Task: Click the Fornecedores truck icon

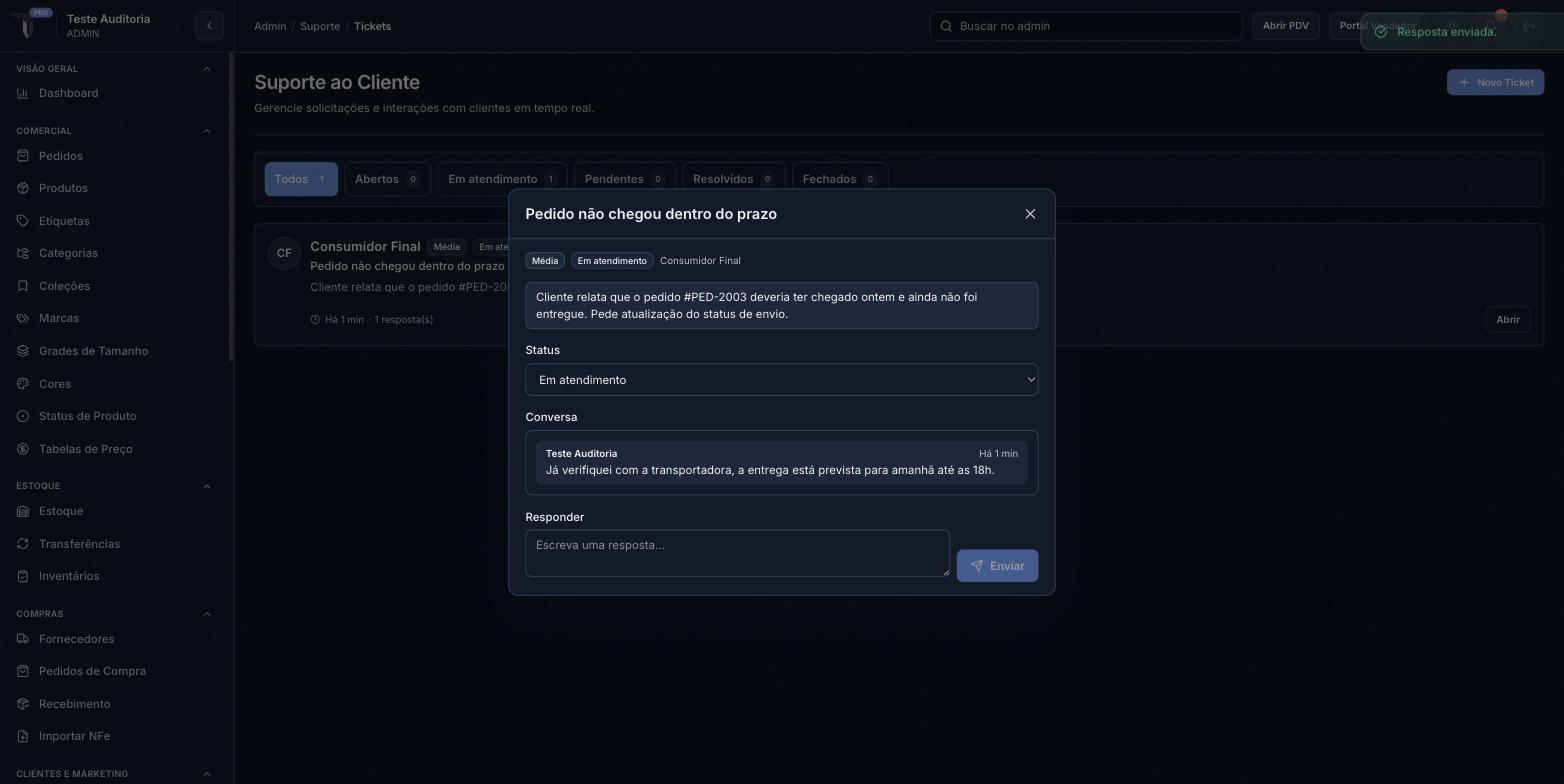Action: (23, 639)
